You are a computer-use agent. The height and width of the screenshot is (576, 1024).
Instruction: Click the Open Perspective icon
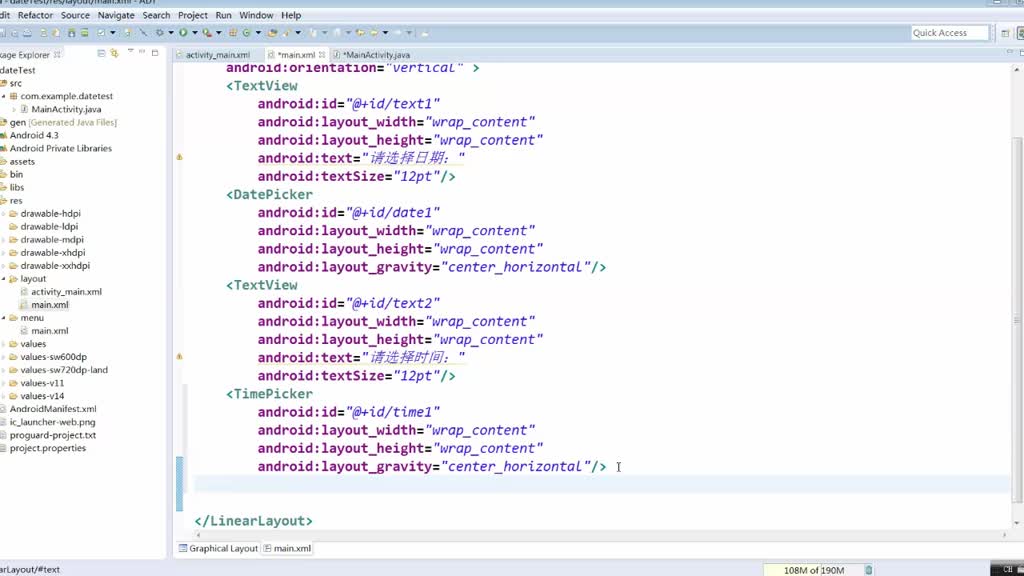pyautogui.click(x=1005, y=33)
